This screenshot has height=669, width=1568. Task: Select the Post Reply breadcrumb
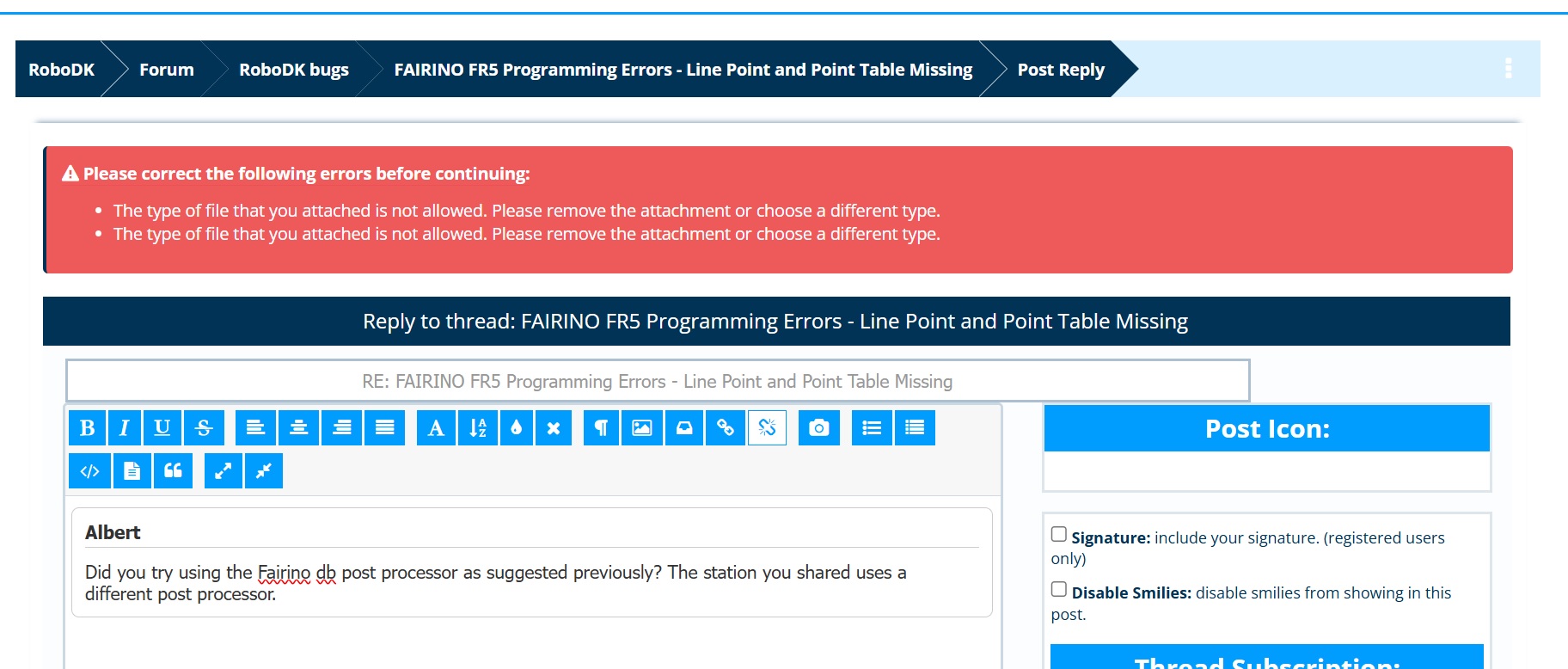pos(1061,70)
